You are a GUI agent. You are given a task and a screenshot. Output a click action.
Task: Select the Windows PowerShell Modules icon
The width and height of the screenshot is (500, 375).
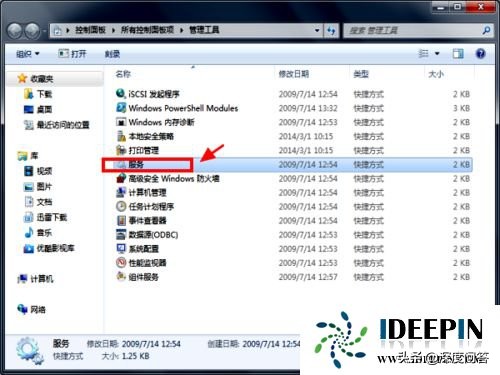tap(120, 108)
